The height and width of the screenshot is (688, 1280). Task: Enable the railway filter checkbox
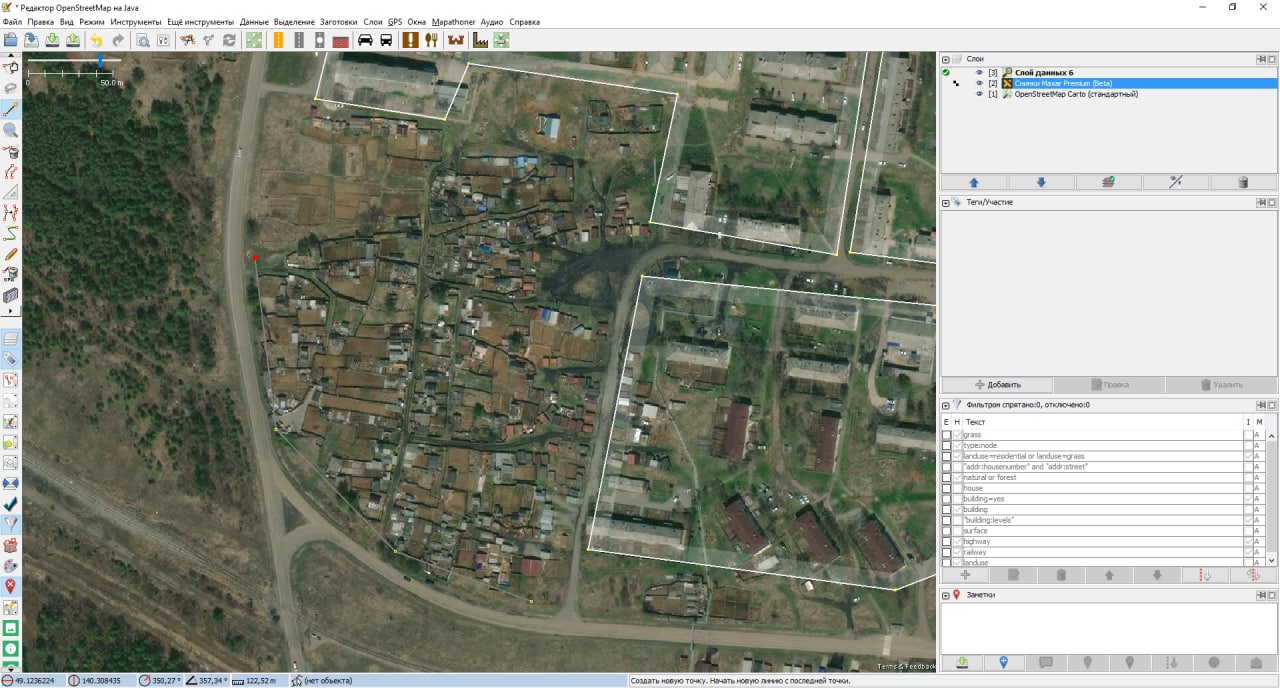coord(946,552)
